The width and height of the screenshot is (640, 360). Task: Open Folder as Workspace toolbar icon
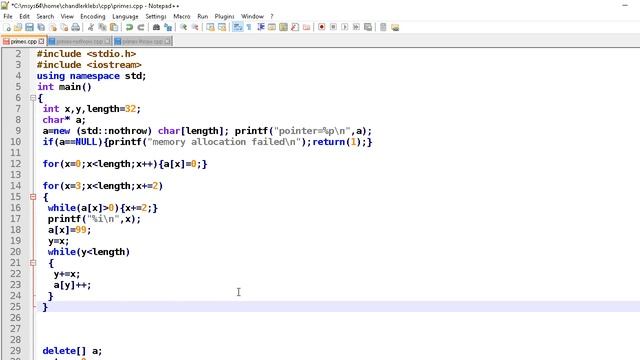click(x=306, y=27)
